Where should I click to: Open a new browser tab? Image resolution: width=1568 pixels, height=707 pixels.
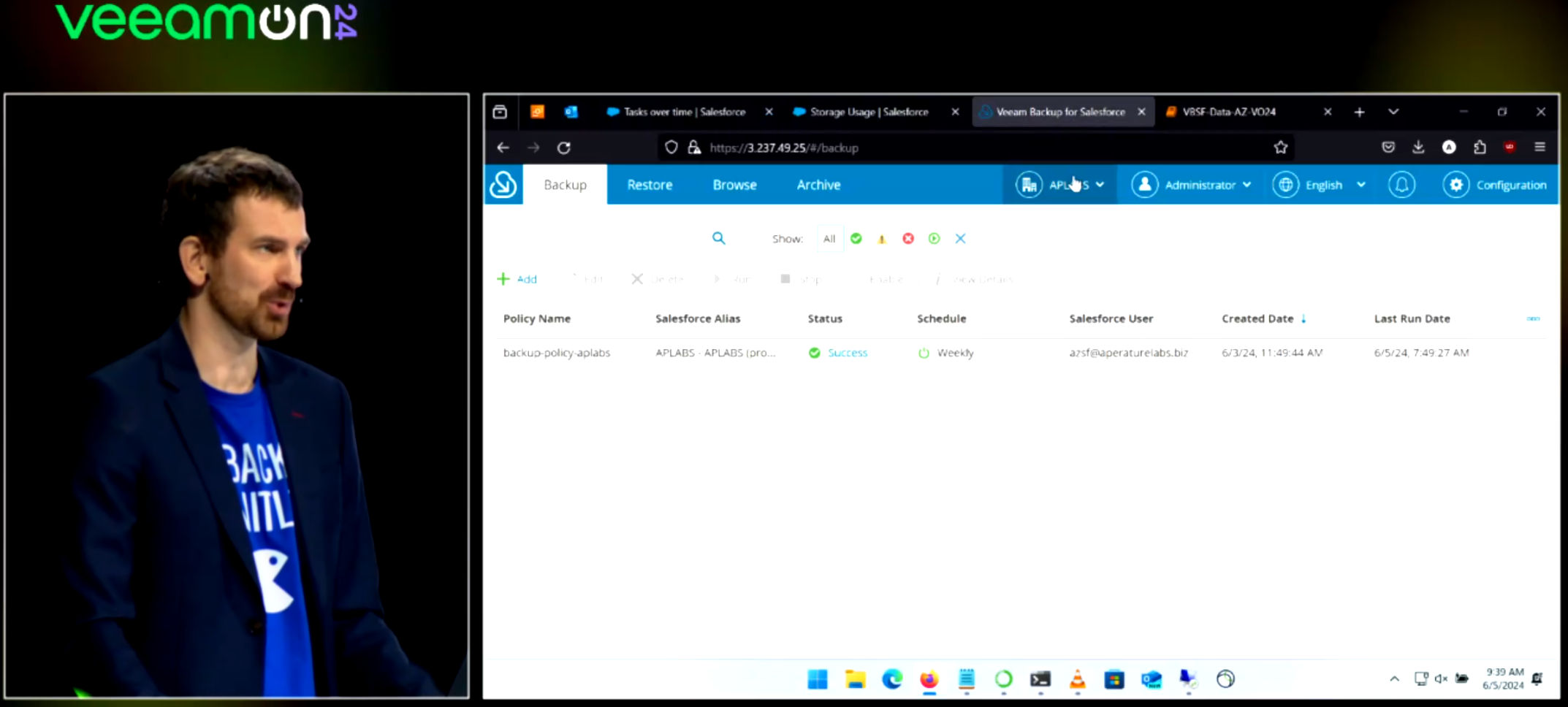1359,112
